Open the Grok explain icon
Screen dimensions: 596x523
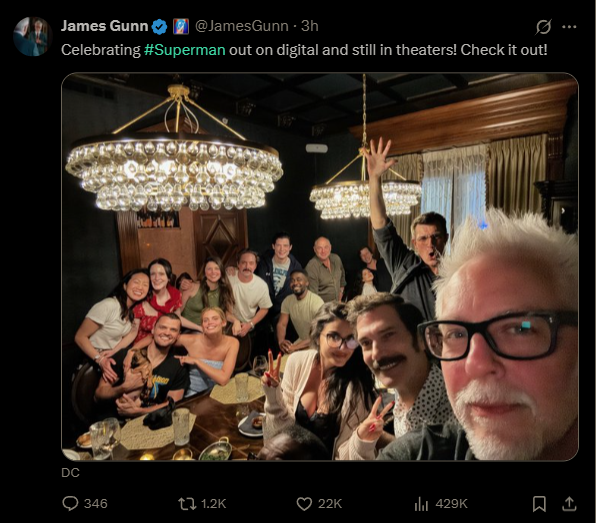pyautogui.click(x=543, y=27)
